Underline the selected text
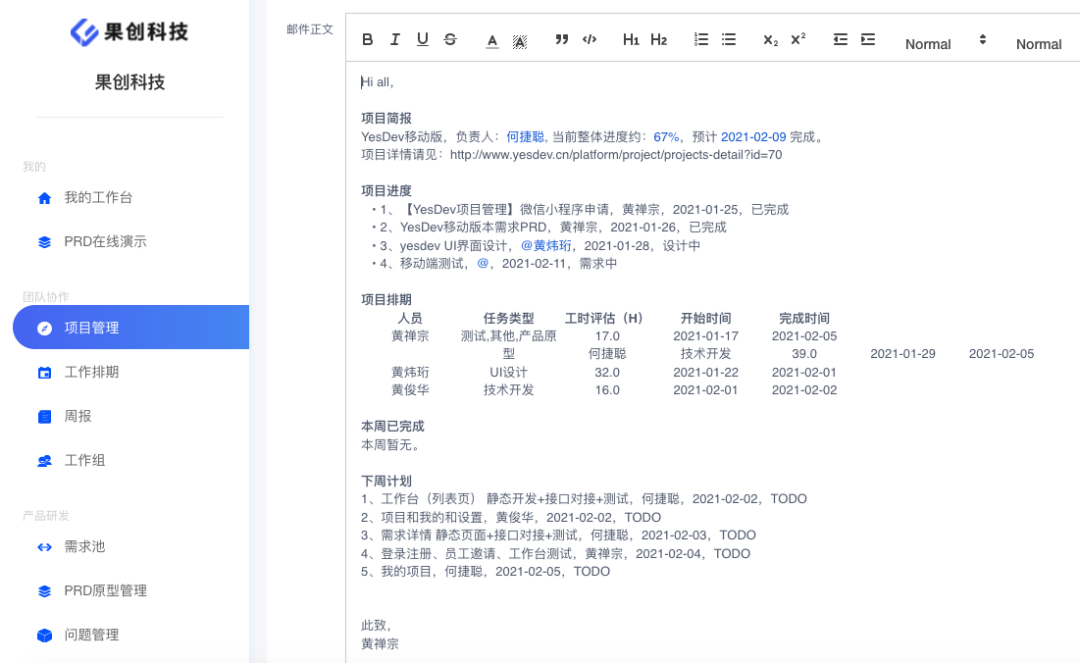This screenshot has width=1080, height=663. pos(422,39)
